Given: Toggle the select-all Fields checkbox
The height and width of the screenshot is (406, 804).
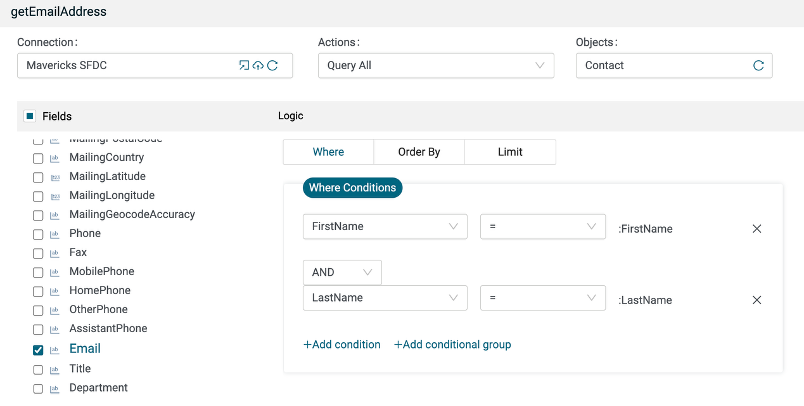Looking at the screenshot, I should 29,116.
